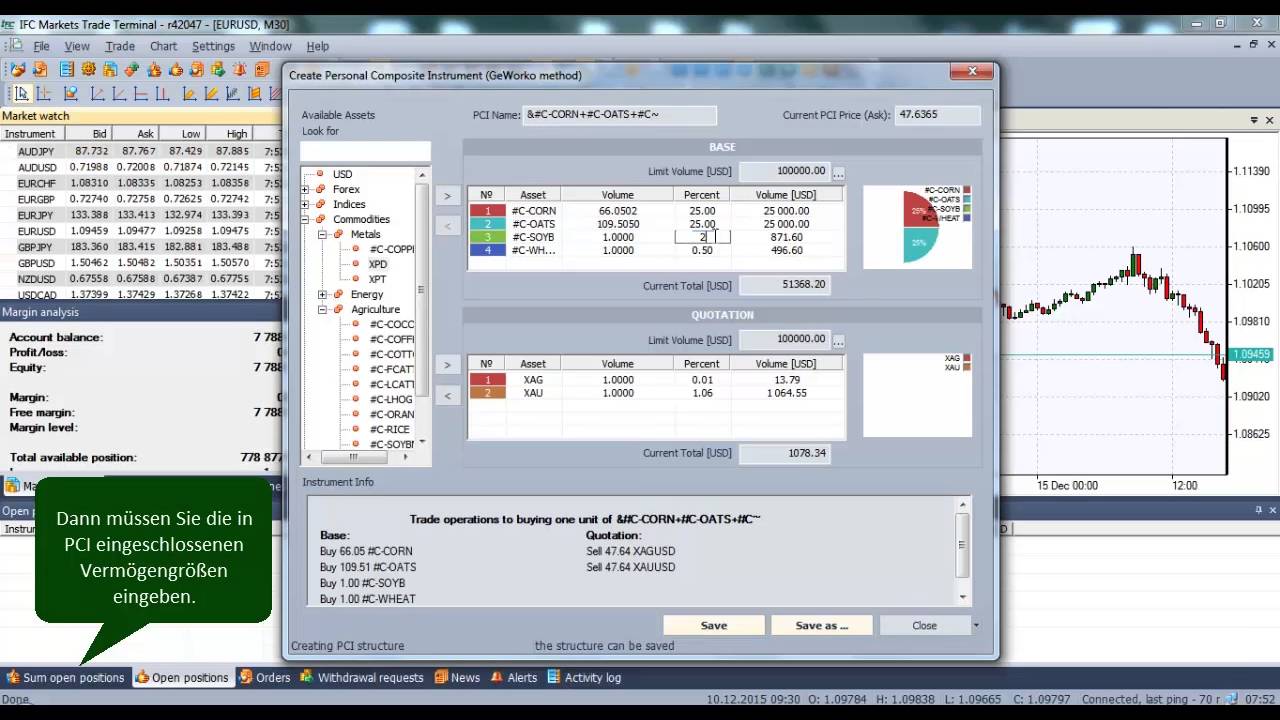Image resolution: width=1280 pixels, height=720 pixels.
Task: Click the Base Limit Volume field
Action: tap(784, 172)
